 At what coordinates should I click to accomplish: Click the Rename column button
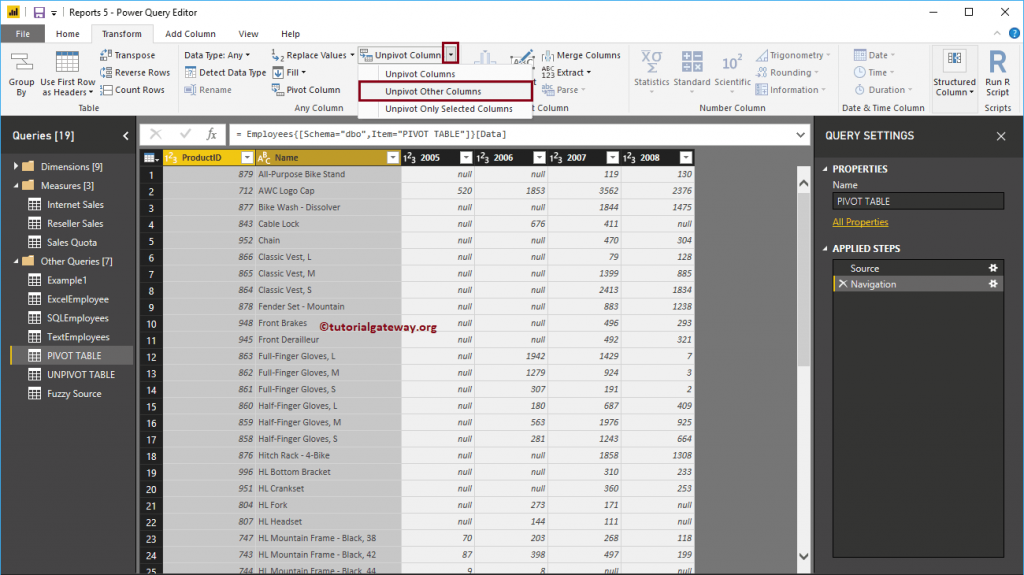point(208,90)
